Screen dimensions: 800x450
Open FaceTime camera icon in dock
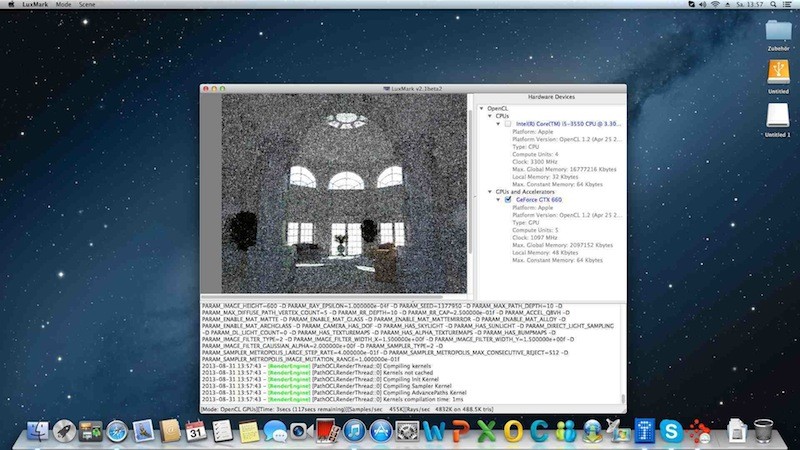302,431
